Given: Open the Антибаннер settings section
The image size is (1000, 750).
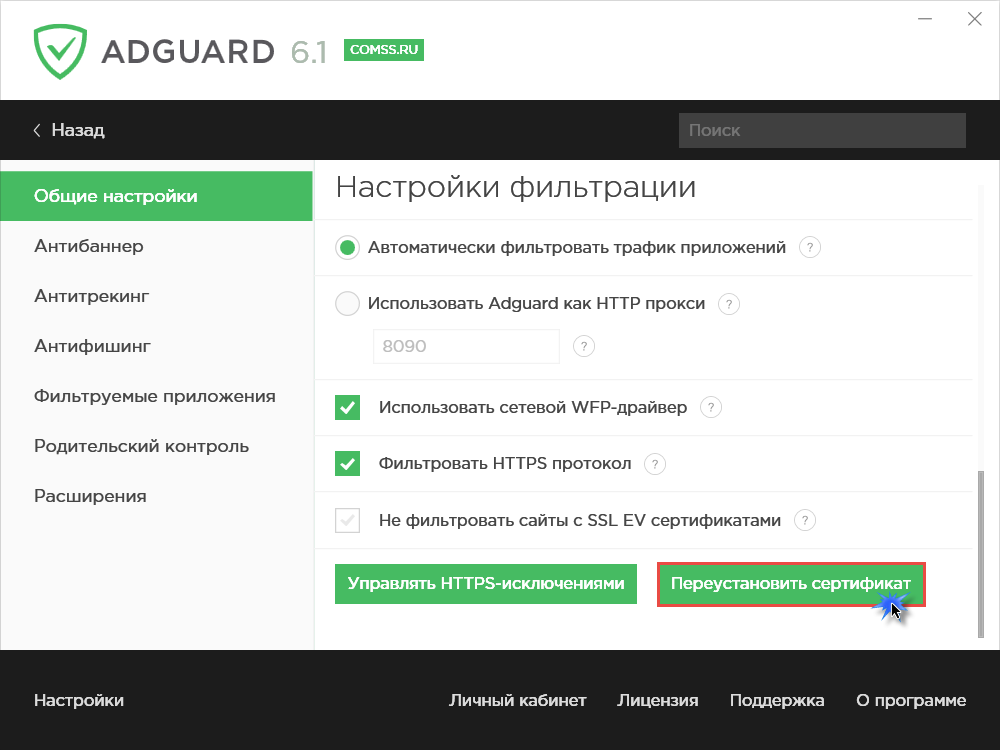Looking at the screenshot, I should [x=89, y=246].
